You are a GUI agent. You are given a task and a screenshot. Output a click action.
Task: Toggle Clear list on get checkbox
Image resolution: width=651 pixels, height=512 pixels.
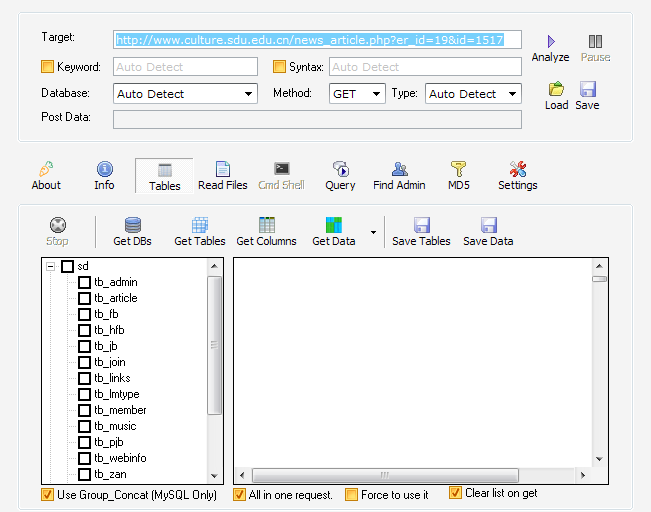(x=455, y=493)
